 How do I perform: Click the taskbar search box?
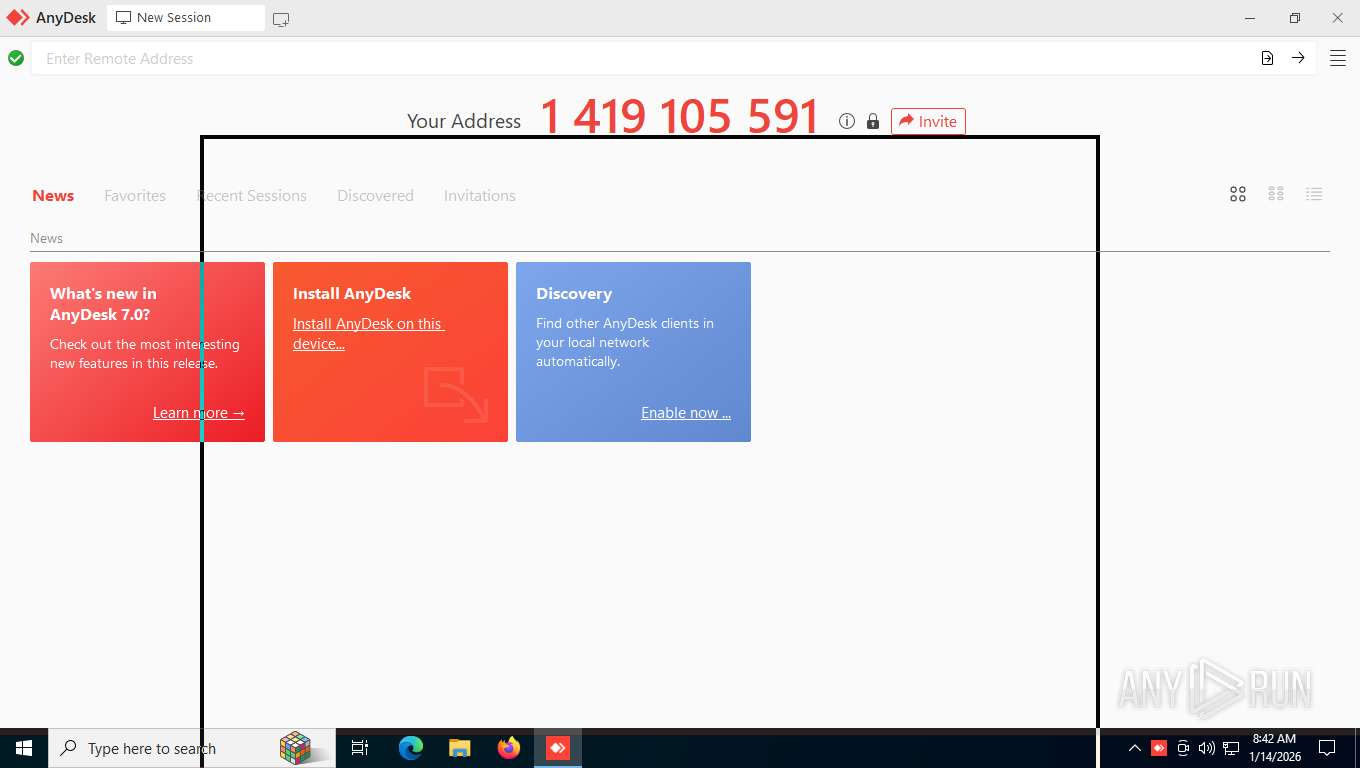192,748
